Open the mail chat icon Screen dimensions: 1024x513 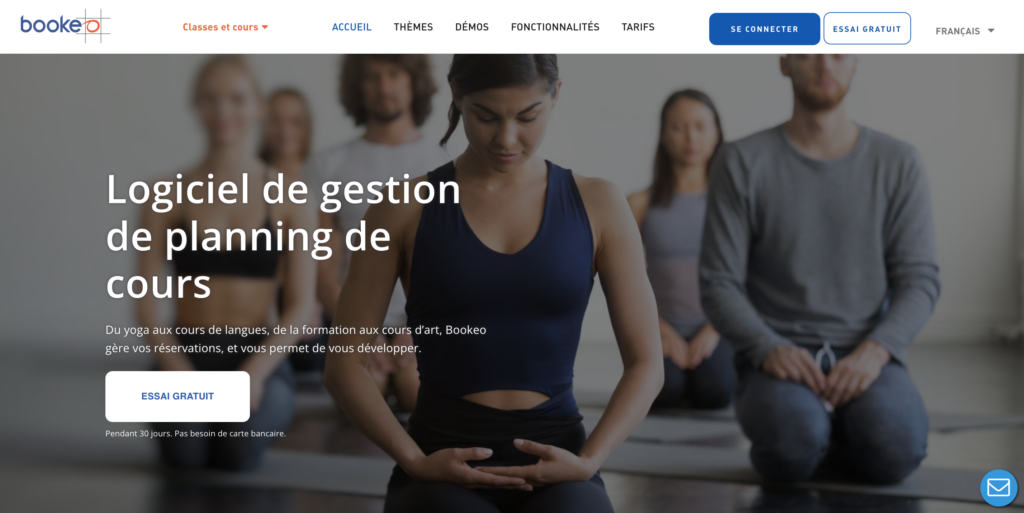(999, 488)
